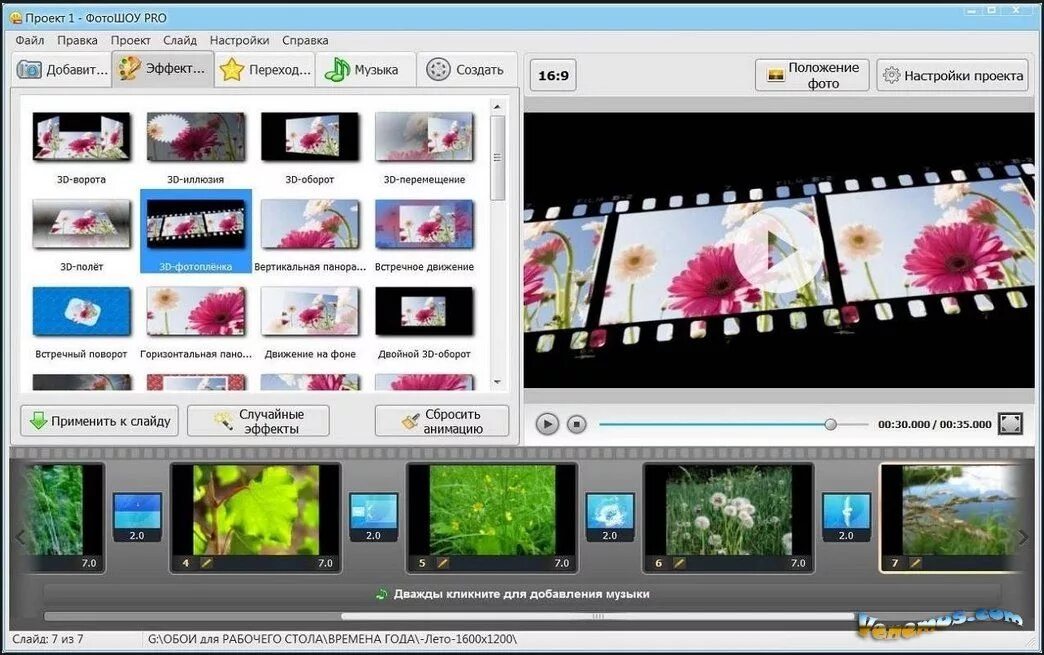Click the transition icon between slides 5 and 6
The image size is (1044, 655).
pyautogui.click(x=610, y=517)
